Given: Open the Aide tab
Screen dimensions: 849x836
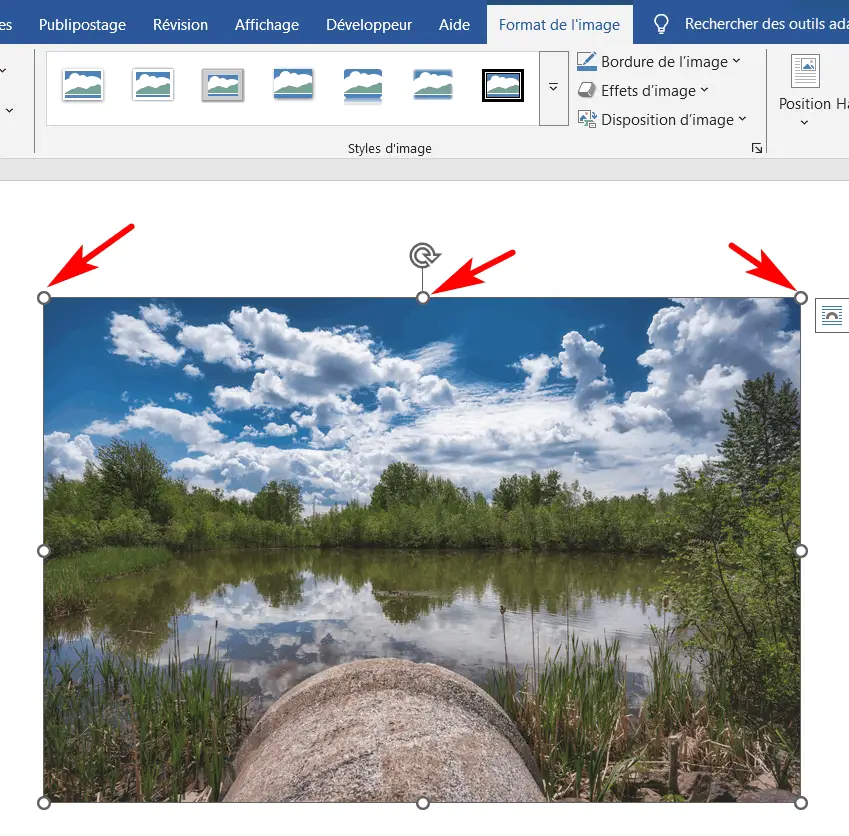Looking at the screenshot, I should tap(454, 25).
